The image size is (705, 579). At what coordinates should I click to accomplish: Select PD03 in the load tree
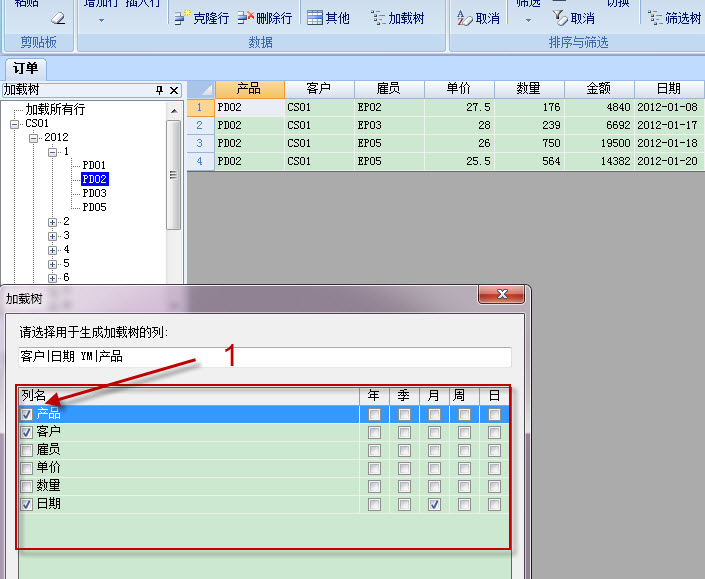point(94,194)
